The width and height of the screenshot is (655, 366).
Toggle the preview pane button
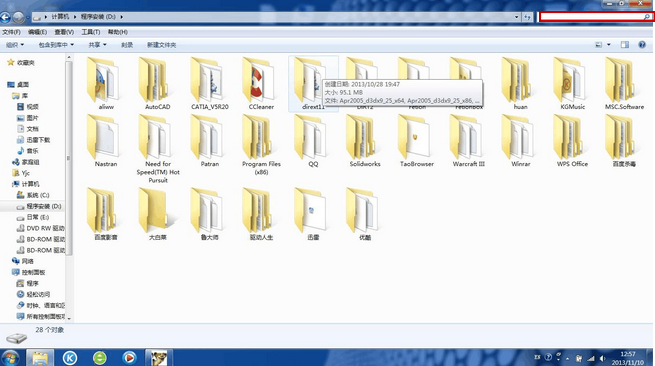pos(625,45)
